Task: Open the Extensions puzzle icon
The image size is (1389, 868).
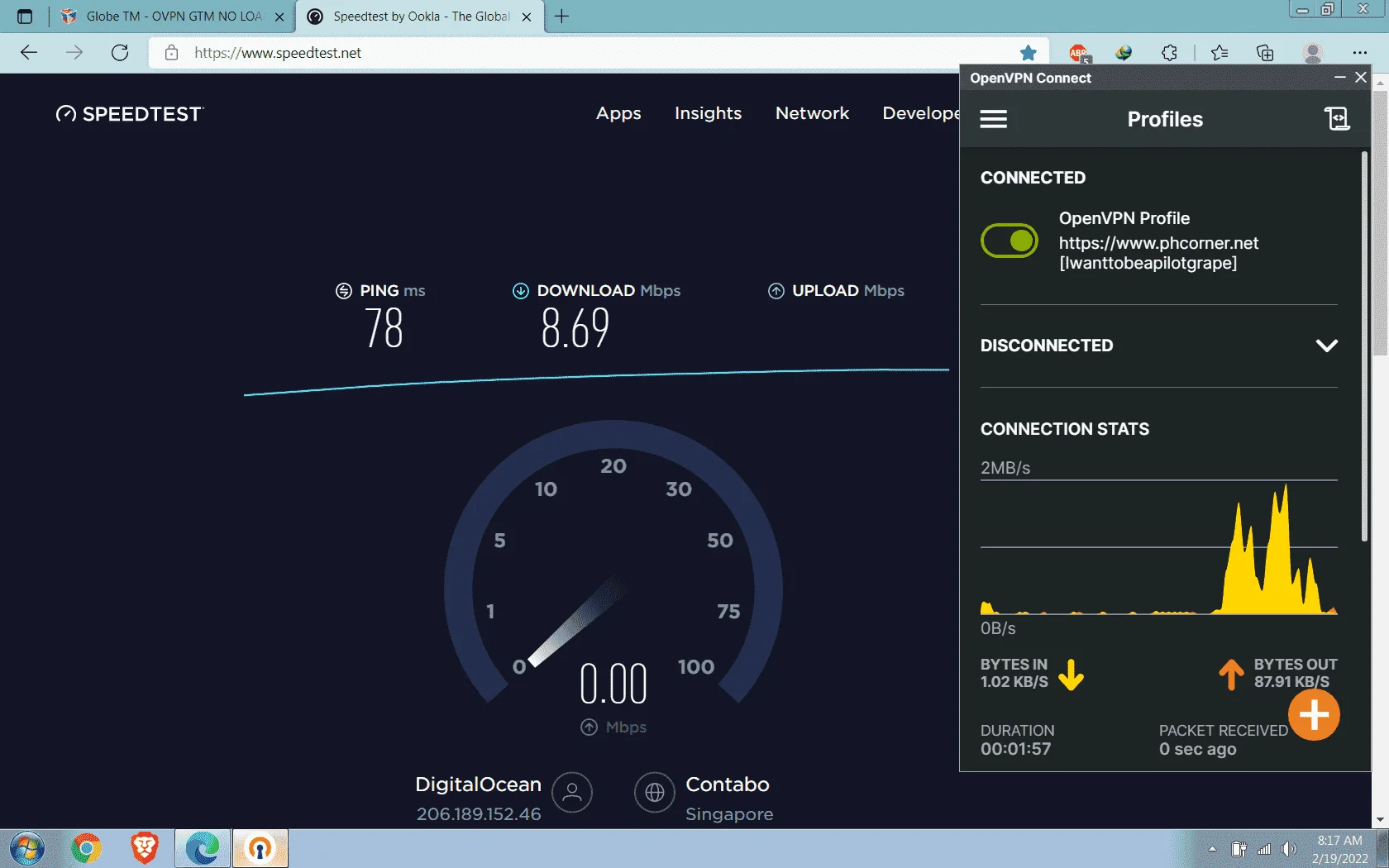Action: tap(1169, 53)
